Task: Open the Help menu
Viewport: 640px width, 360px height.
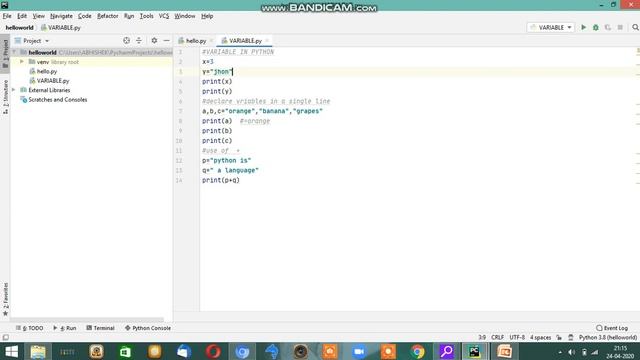Action: pos(207,16)
